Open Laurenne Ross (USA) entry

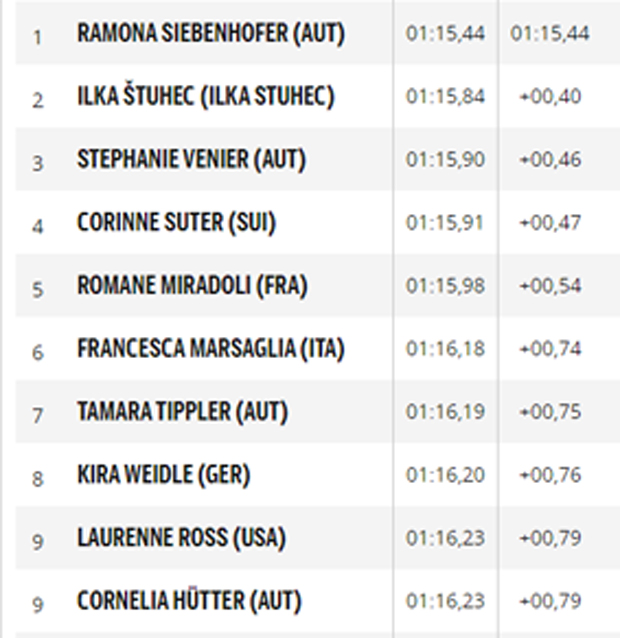tap(181, 538)
